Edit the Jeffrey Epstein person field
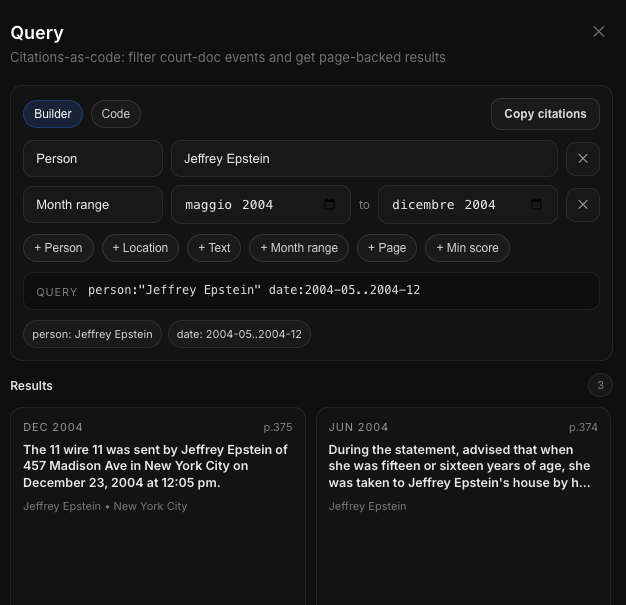The image size is (626, 605). coord(364,159)
